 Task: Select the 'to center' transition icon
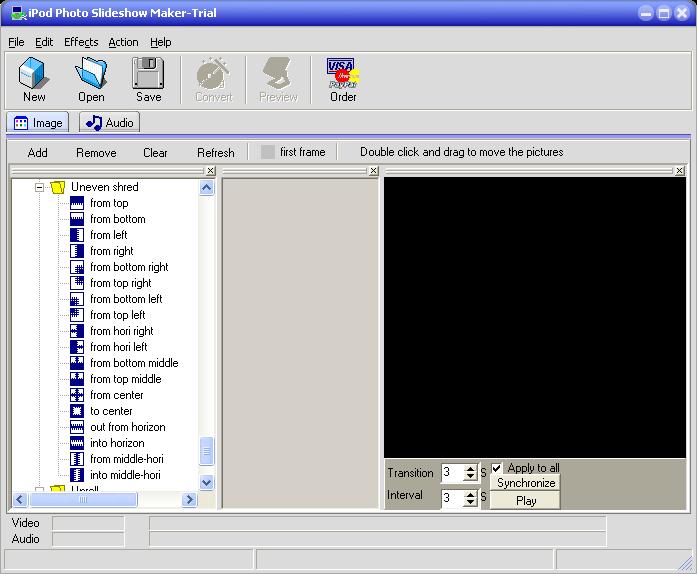pos(77,411)
